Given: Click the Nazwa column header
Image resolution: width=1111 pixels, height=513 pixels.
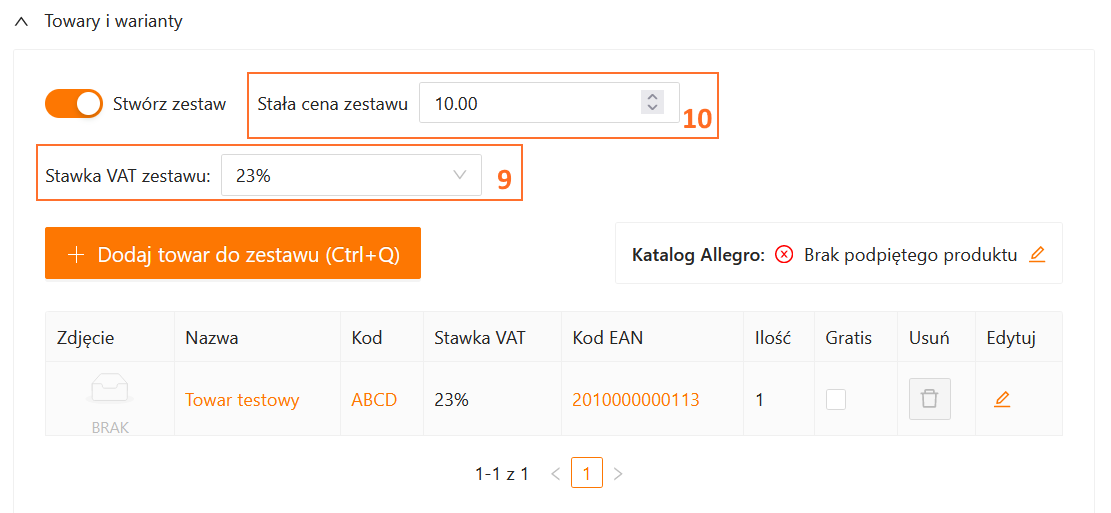Looking at the screenshot, I should (x=212, y=338).
